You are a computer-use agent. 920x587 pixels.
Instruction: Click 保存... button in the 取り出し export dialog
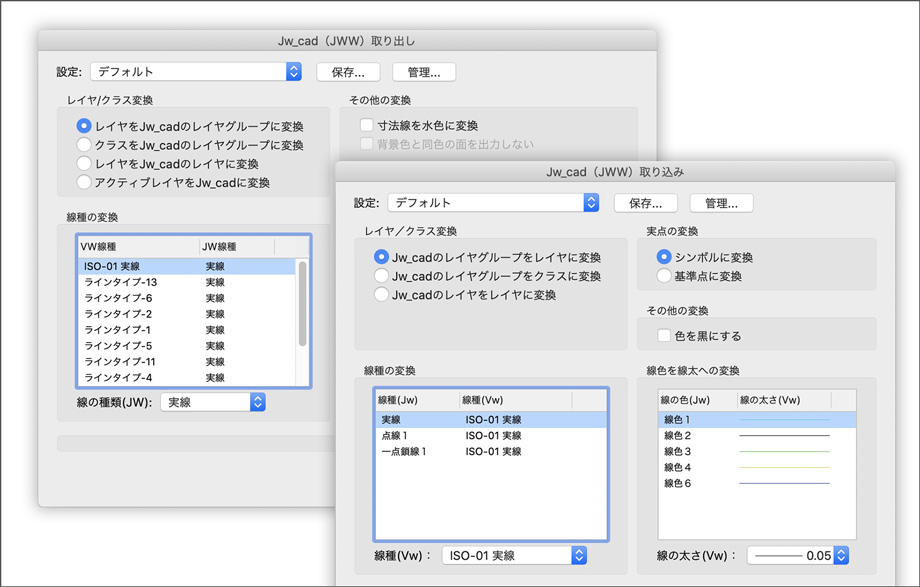348,72
